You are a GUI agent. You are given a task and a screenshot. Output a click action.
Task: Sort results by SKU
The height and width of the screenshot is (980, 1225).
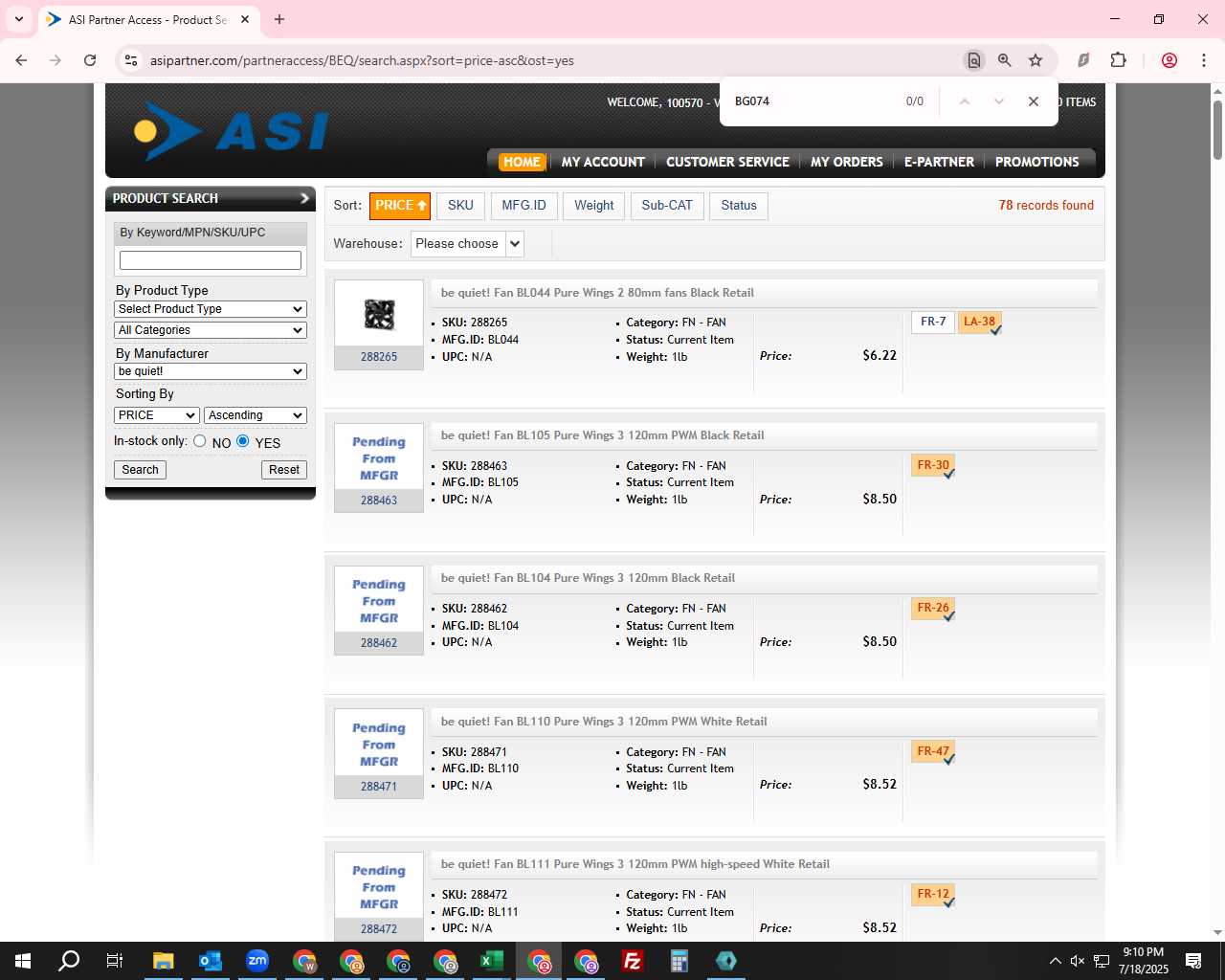pyautogui.click(x=460, y=206)
